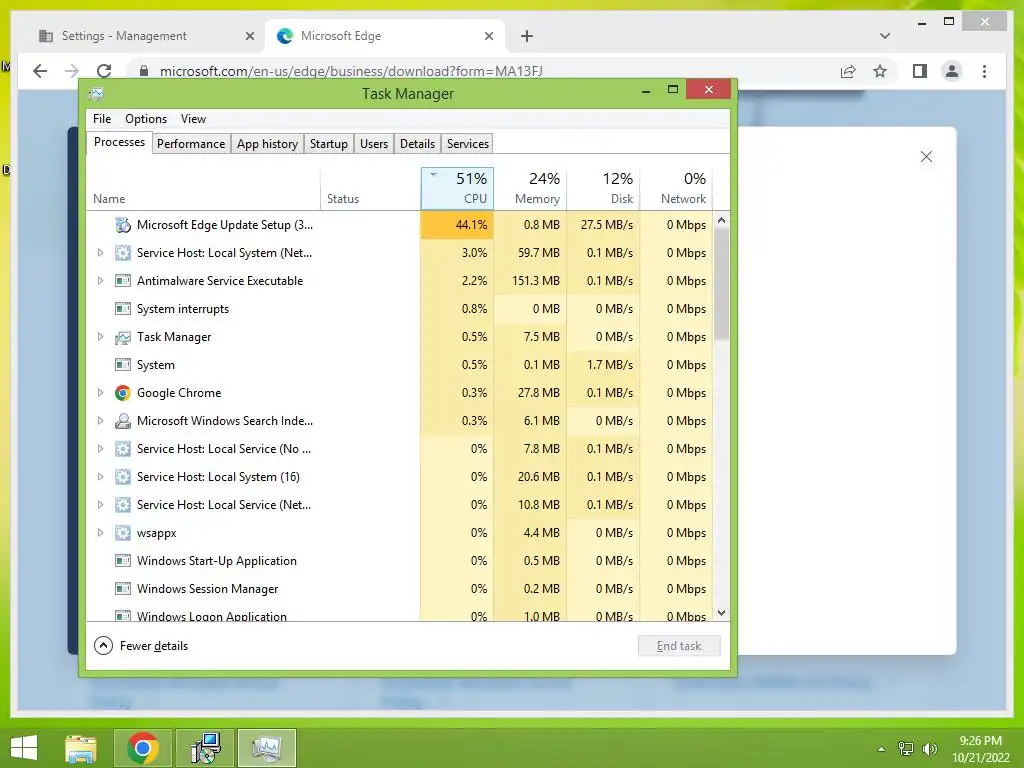This screenshot has width=1024, height=768.
Task: Expand the Task Manager process row
Action: 100,337
